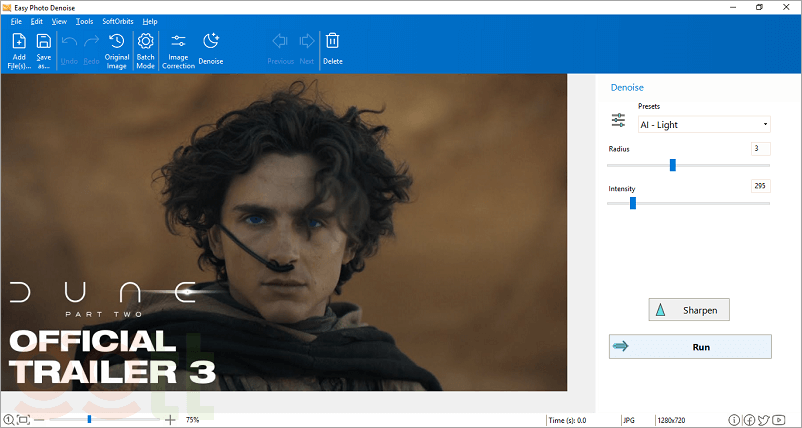The height and width of the screenshot is (428, 802).
Task: Click the presets settings sliders icon
Action: [x=618, y=120]
